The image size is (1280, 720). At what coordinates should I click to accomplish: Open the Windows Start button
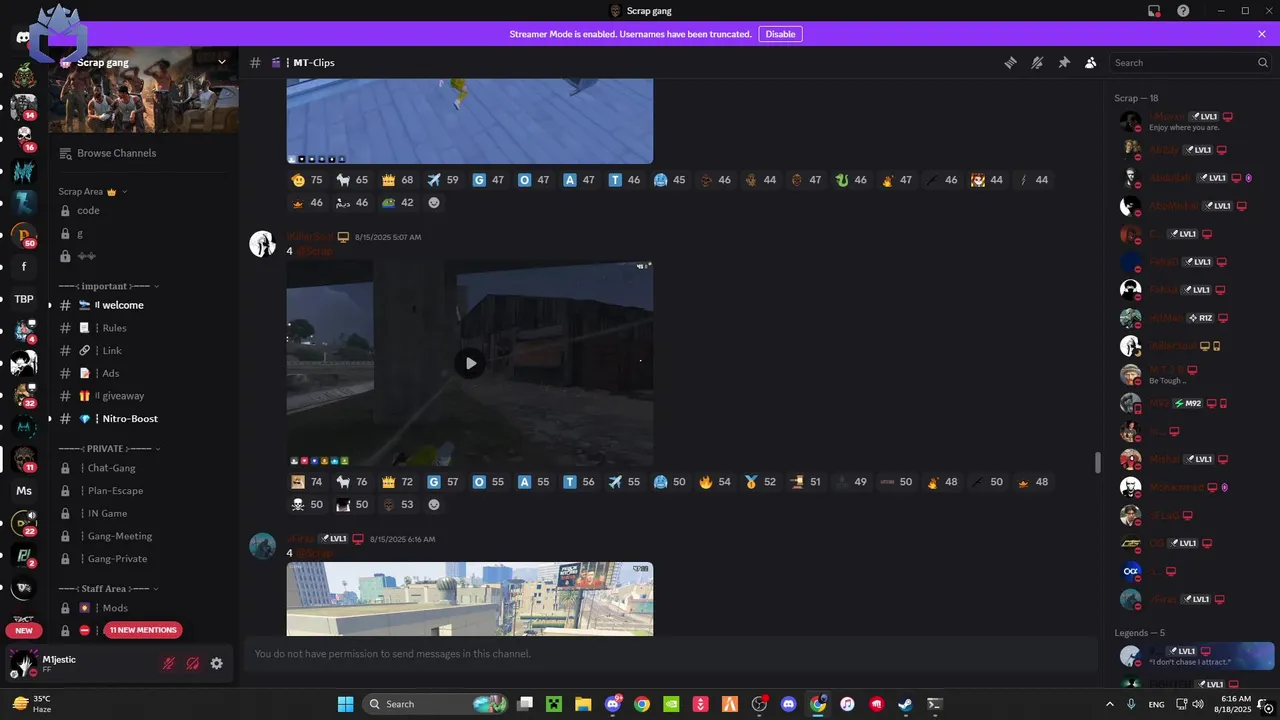point(345,704)
